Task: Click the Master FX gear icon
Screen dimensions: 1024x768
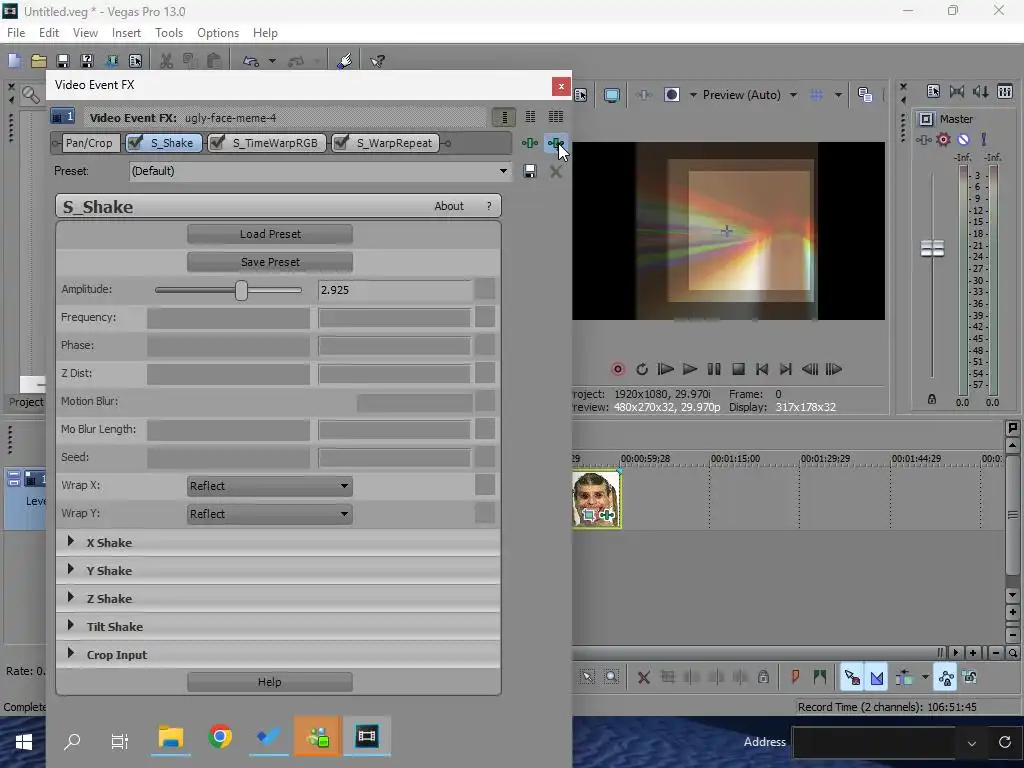Action: click(x=943, y=139)
